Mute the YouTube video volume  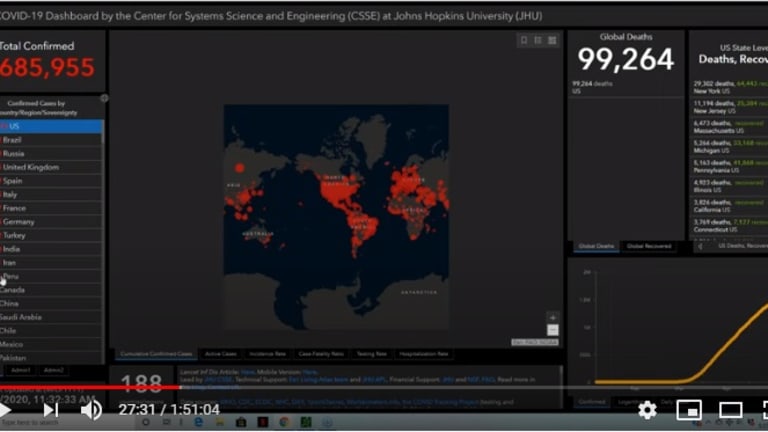(91, 410)
